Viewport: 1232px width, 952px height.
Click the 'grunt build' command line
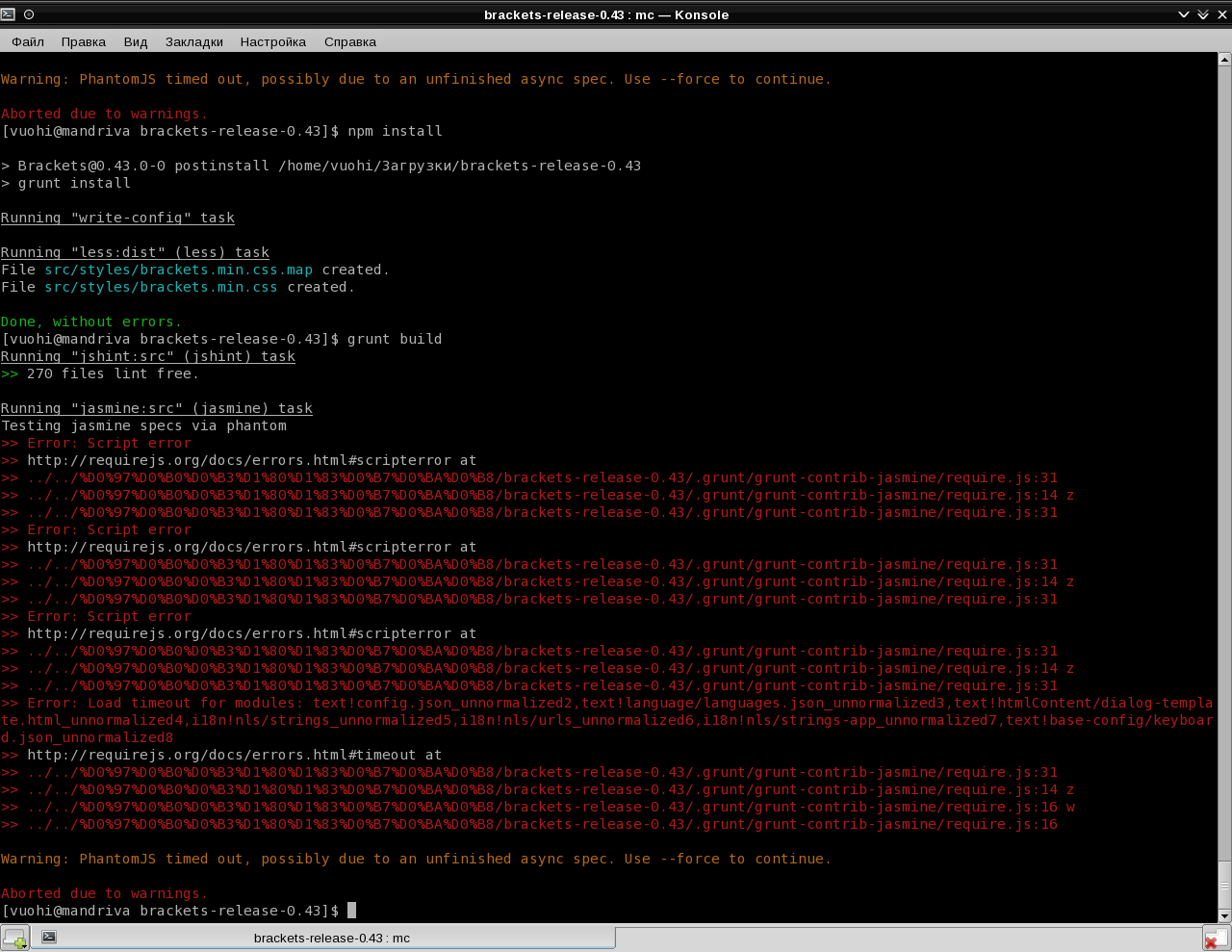pyautogui.click(x=221, y=339)
